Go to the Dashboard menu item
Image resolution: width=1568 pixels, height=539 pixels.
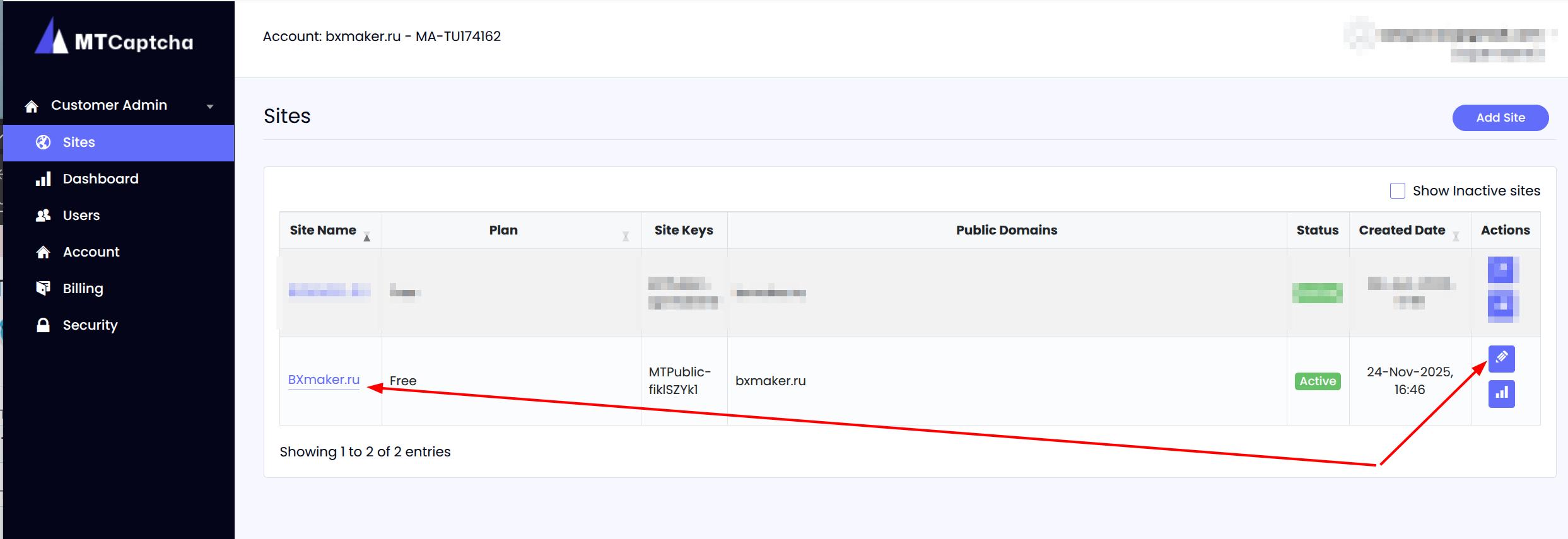click(100, 179)
